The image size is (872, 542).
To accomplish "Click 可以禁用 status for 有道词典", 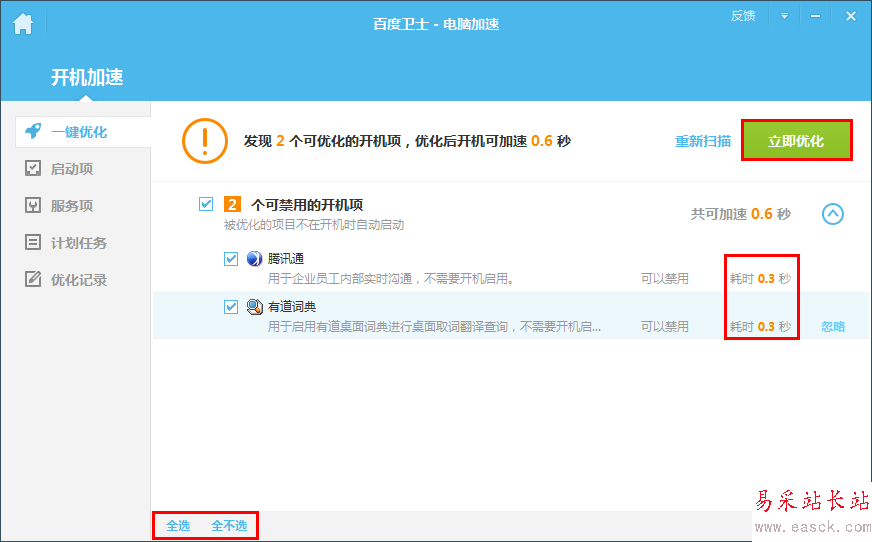I will 665,326.
